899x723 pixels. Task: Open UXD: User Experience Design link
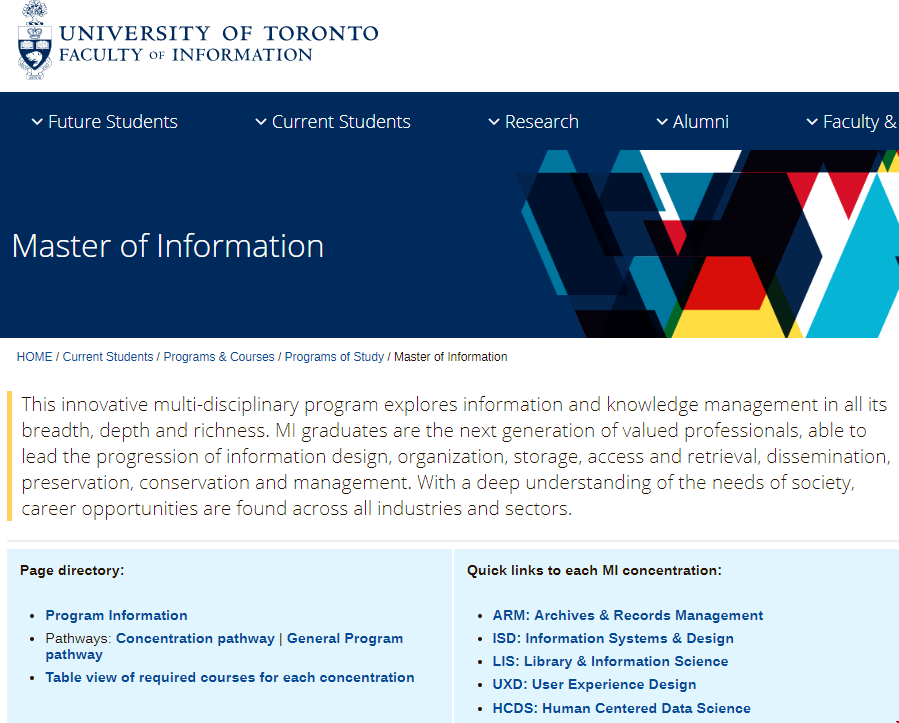point(594,685)
